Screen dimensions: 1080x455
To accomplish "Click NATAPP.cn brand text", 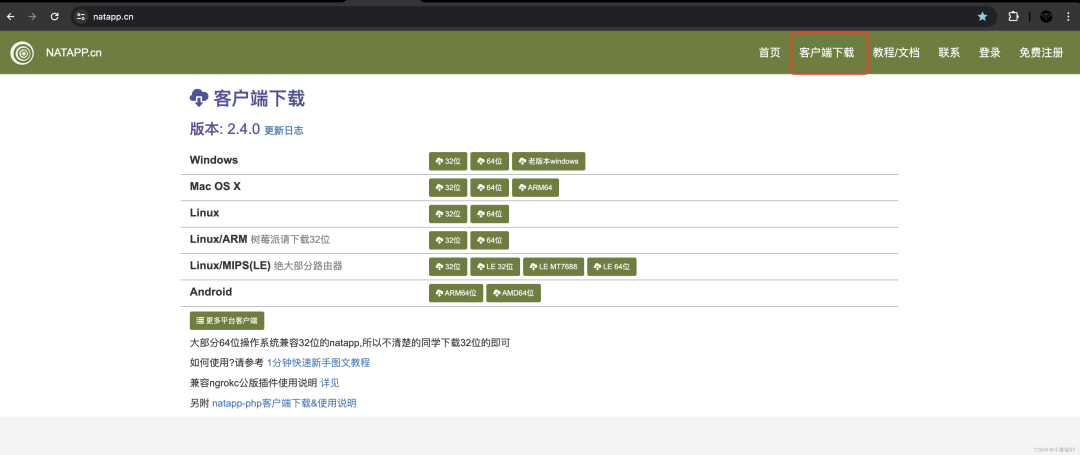I will 74,53.
